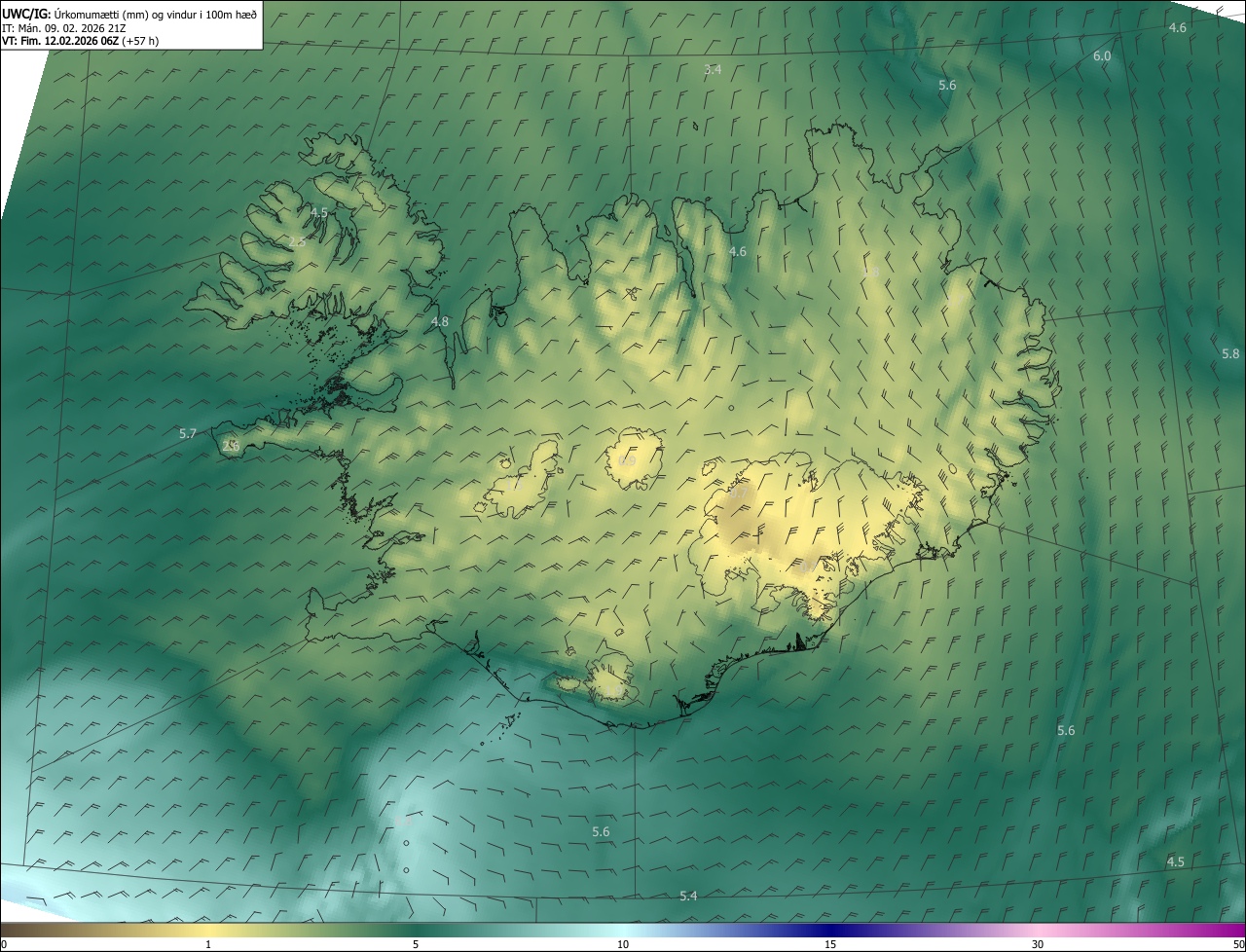Click color scale tick label 0
The width and height of the screenshot is (1246, 952).
coord(4,944)
